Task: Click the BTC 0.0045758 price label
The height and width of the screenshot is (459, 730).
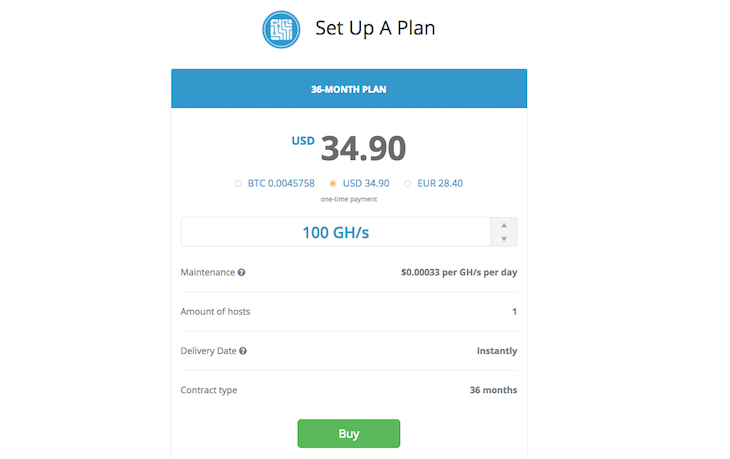Action: pyautogui.click(x=281, y=183)
